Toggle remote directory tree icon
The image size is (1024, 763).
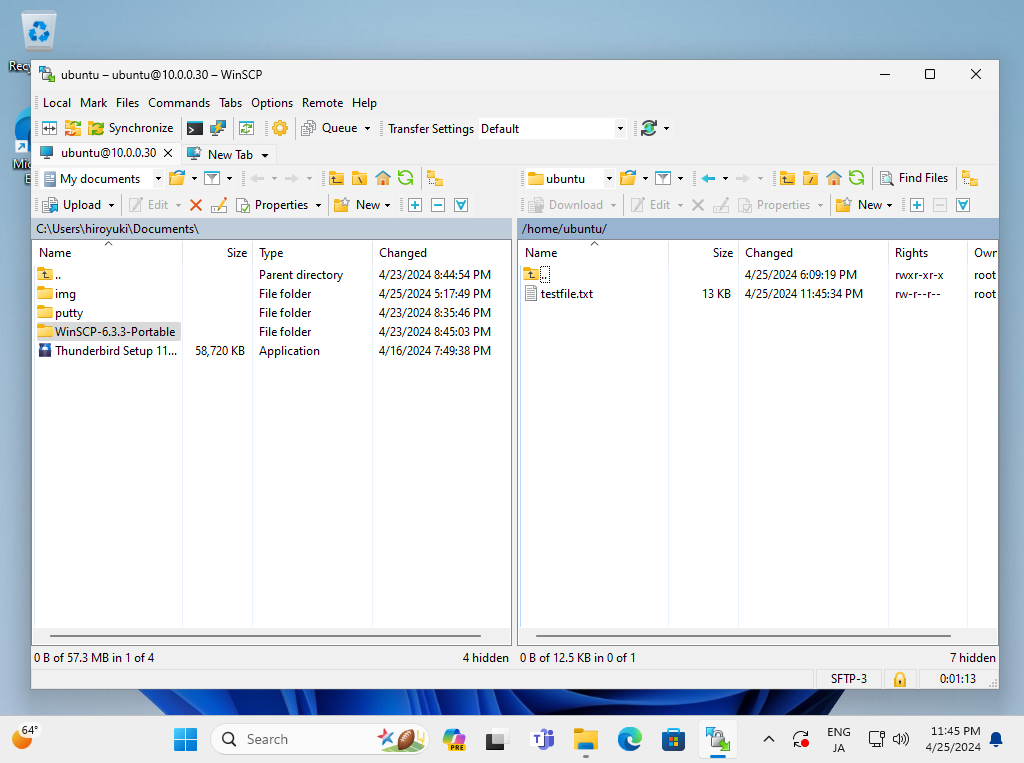click(970, 178)
